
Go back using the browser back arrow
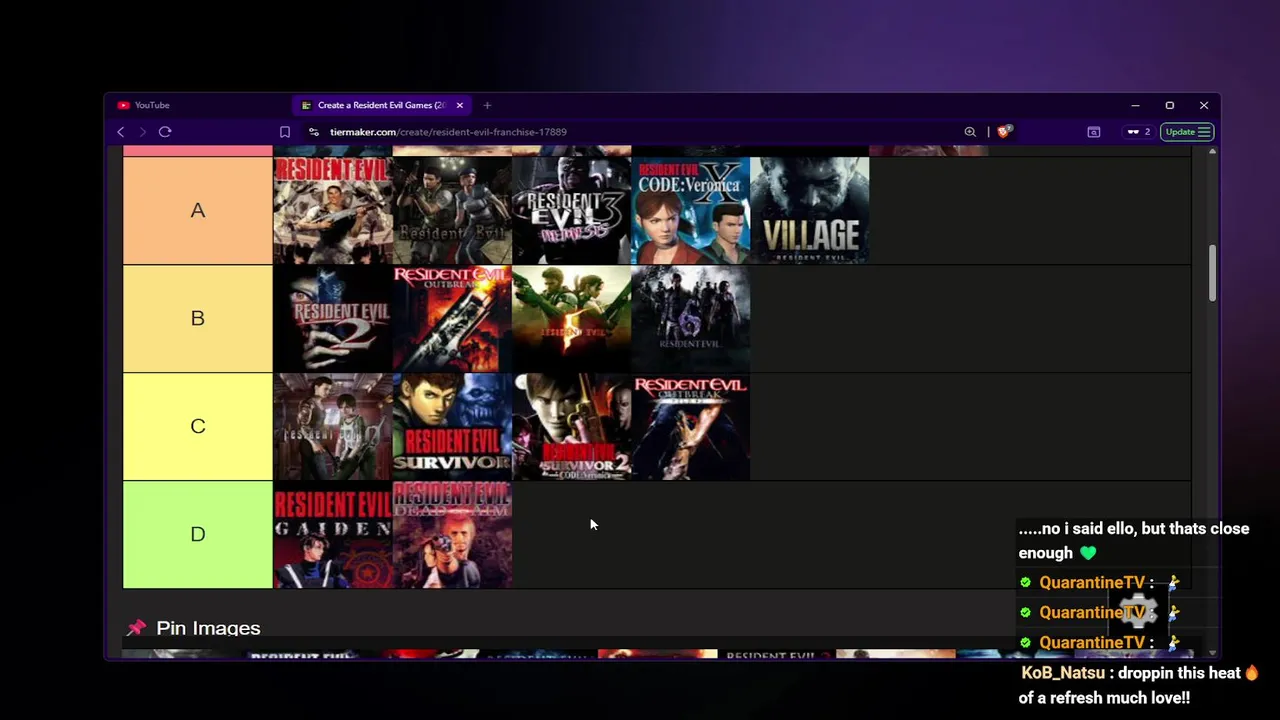coord(120,132)
